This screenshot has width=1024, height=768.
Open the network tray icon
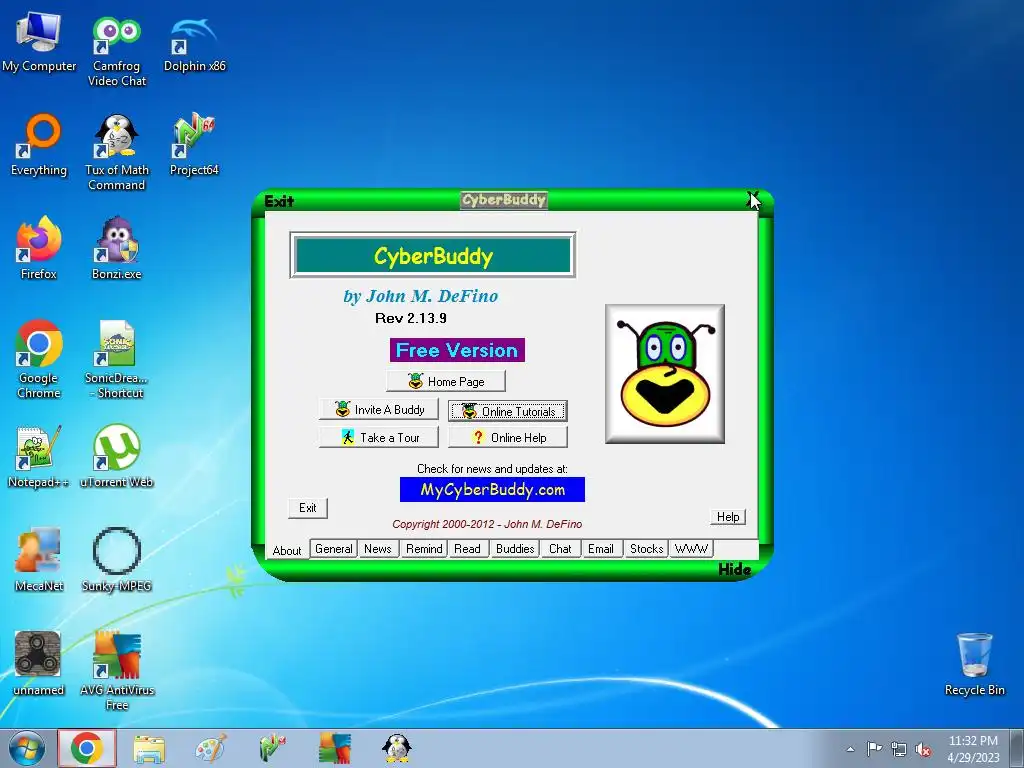pyautogui.click(x=899, y=750)
